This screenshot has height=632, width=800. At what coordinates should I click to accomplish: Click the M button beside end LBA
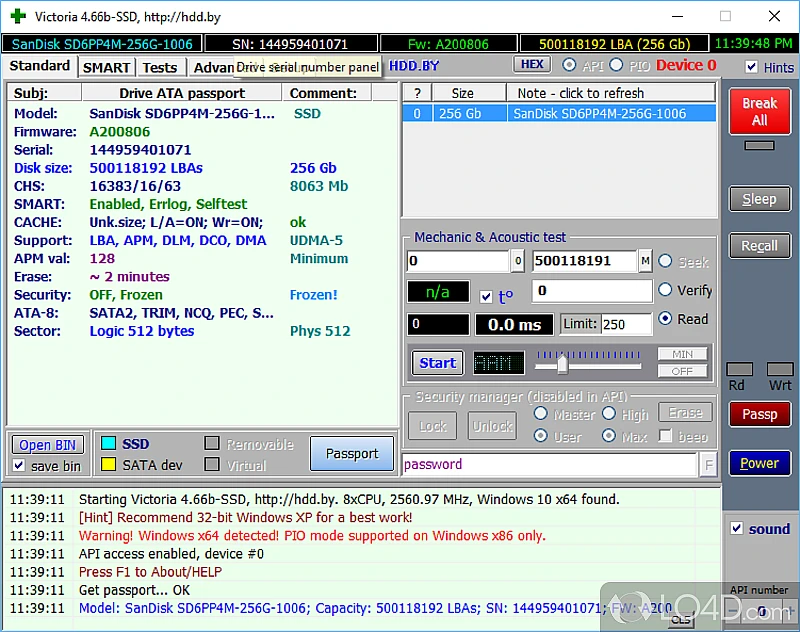[645, 261]
